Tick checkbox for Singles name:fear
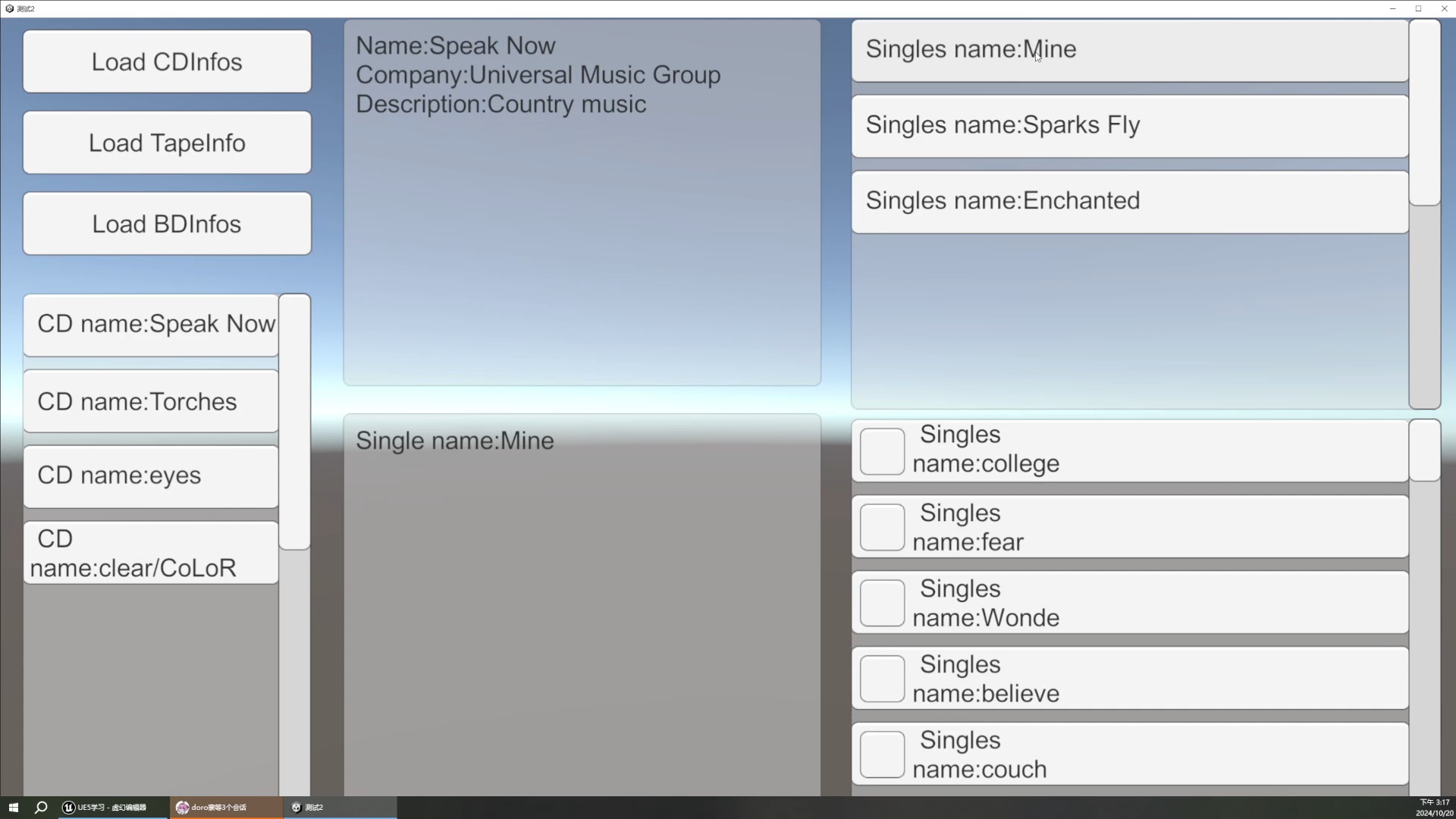The image size is (1456, 819). [x=882, y=527]
